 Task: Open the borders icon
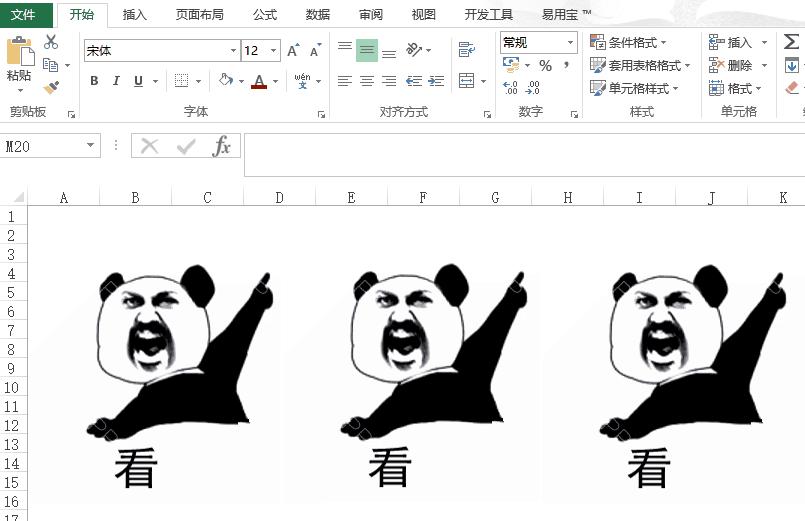(x=181, y=81)
